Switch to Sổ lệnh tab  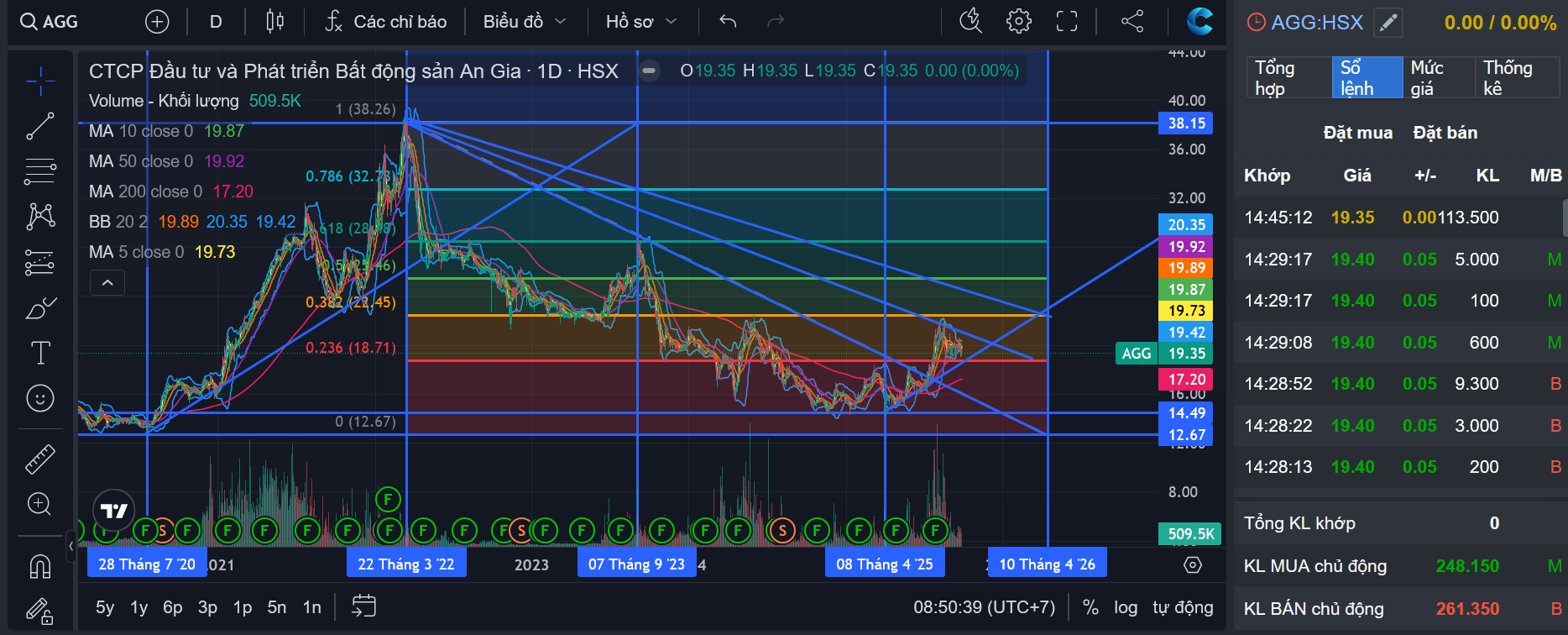[x=1367, y=78]
